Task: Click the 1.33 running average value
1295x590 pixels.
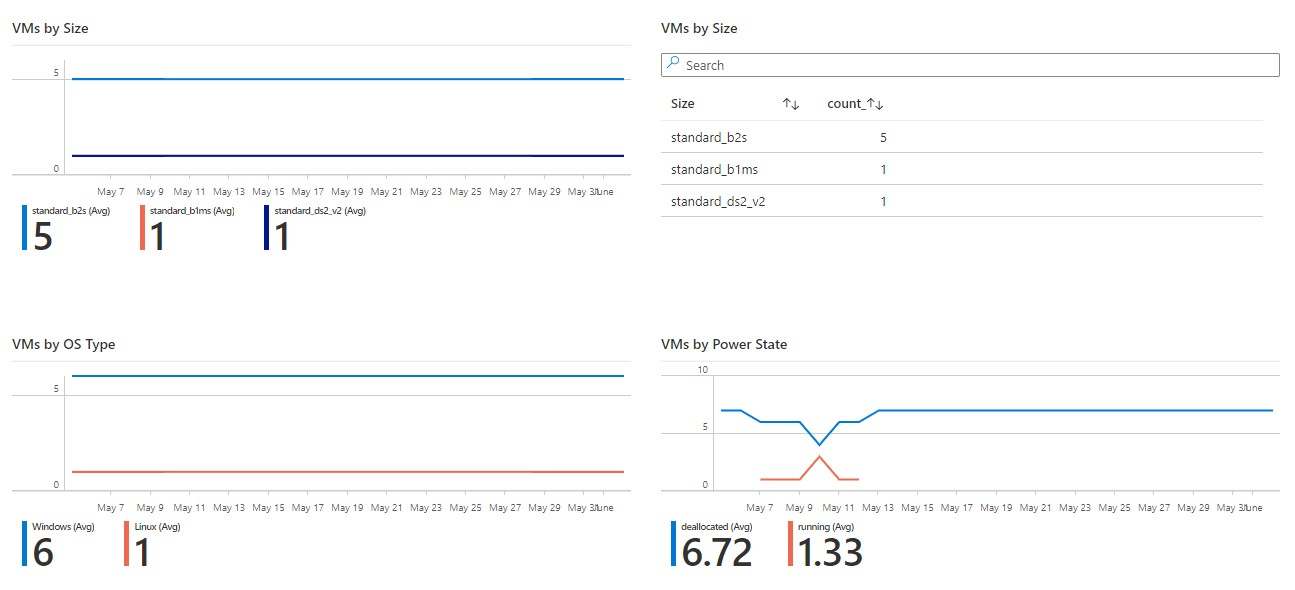Action: coord(830,552)
